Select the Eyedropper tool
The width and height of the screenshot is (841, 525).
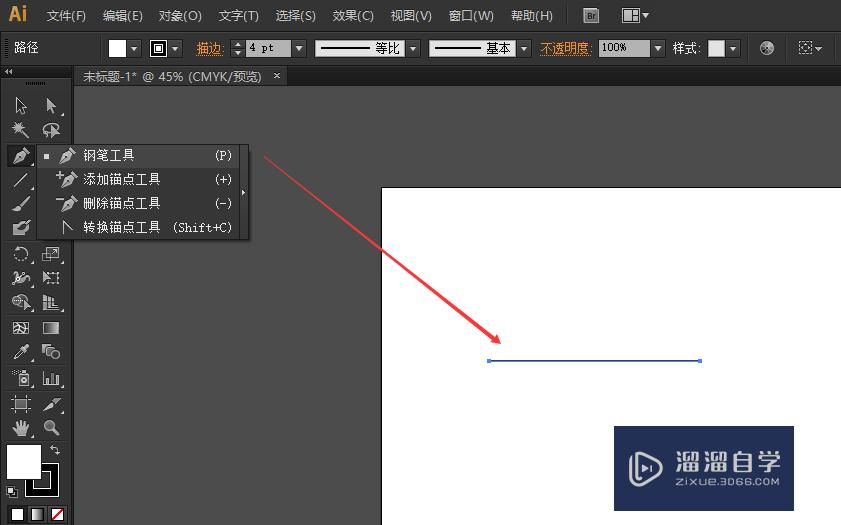pyautogui.click(x=21, y=352)
